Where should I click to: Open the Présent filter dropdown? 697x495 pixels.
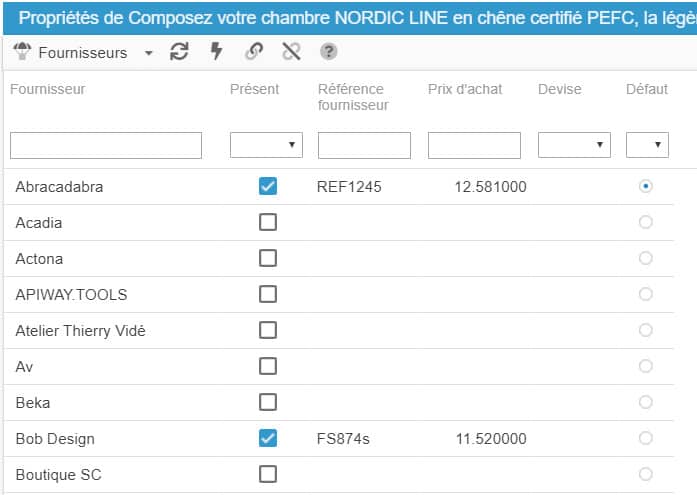pyautogui.click(x=266, y=145)
